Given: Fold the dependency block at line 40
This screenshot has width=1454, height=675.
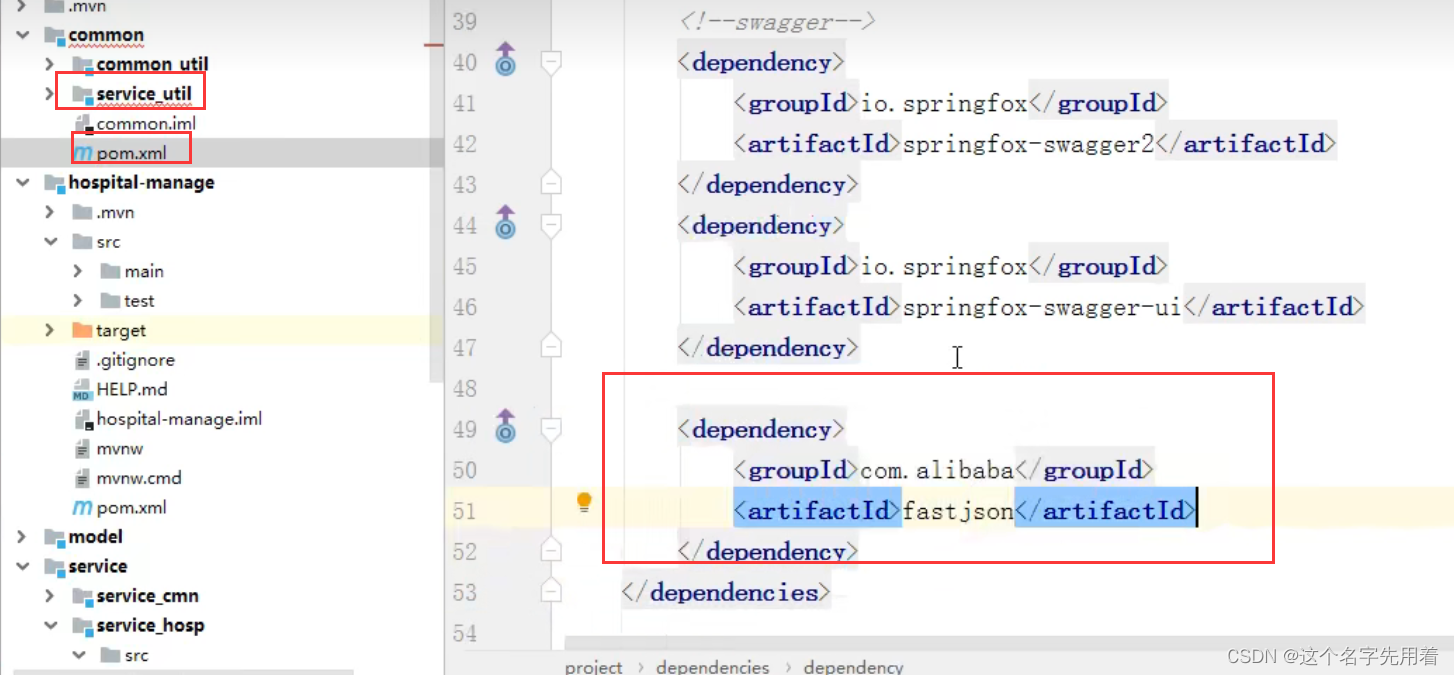Looking at the screenshot, I should coord(551,63).
